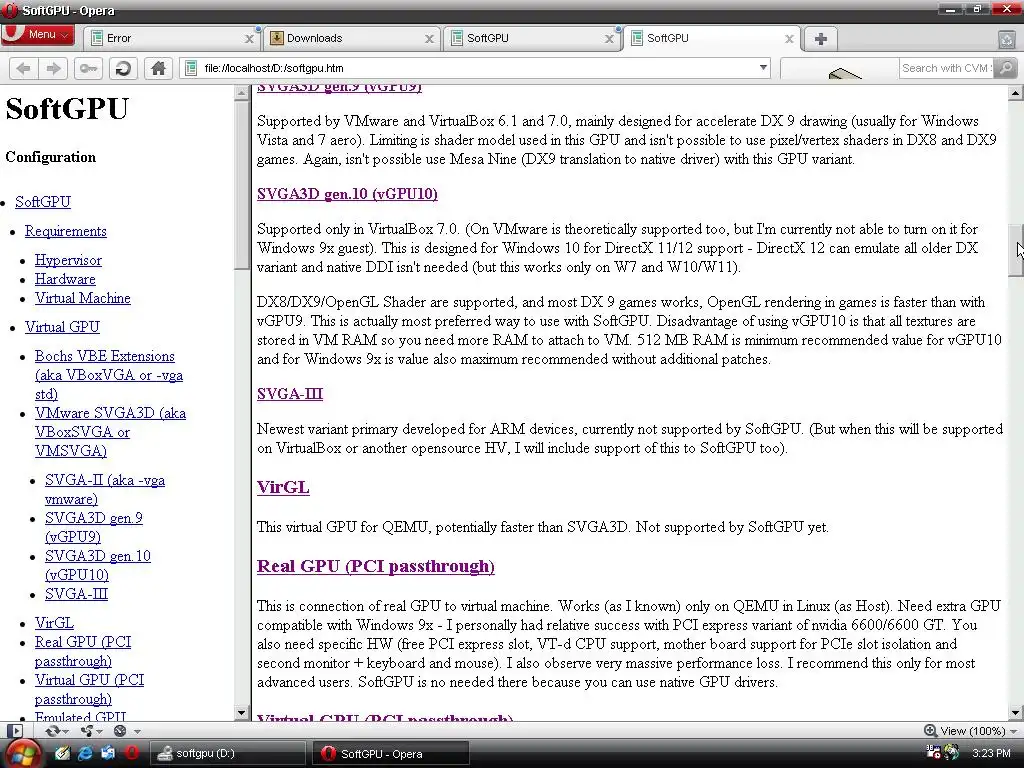Viewport: 1024px width, 768px height.
Task: Open the Opera Unite dropdown icon
Action: point(86,731)
